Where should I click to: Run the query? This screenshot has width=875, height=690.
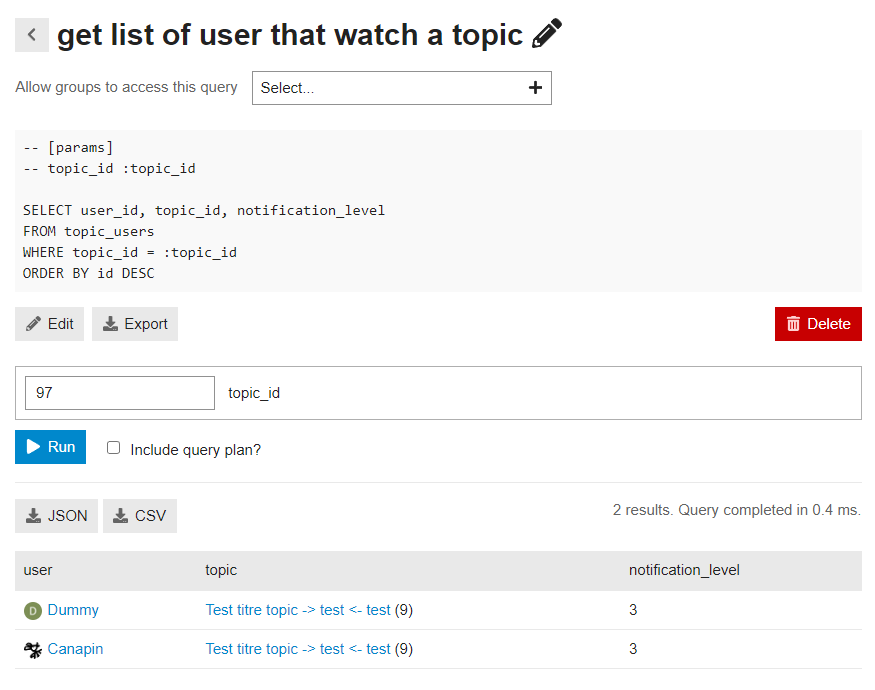pos(50,447)
